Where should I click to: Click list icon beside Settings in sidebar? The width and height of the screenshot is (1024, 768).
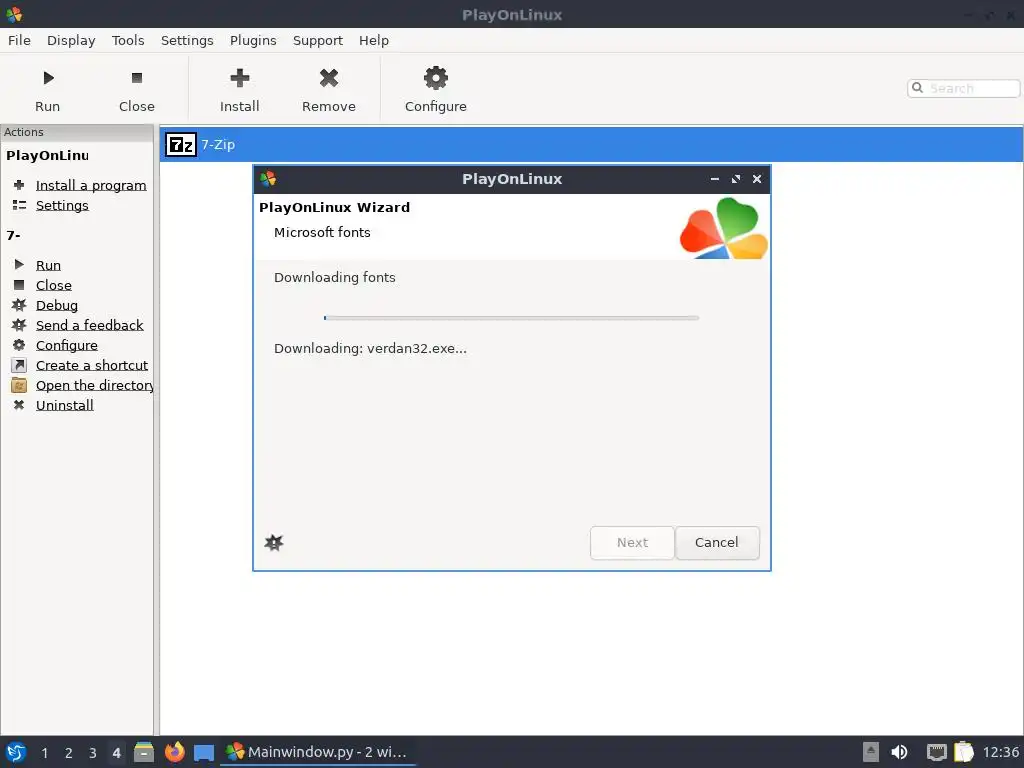(19, 205)
